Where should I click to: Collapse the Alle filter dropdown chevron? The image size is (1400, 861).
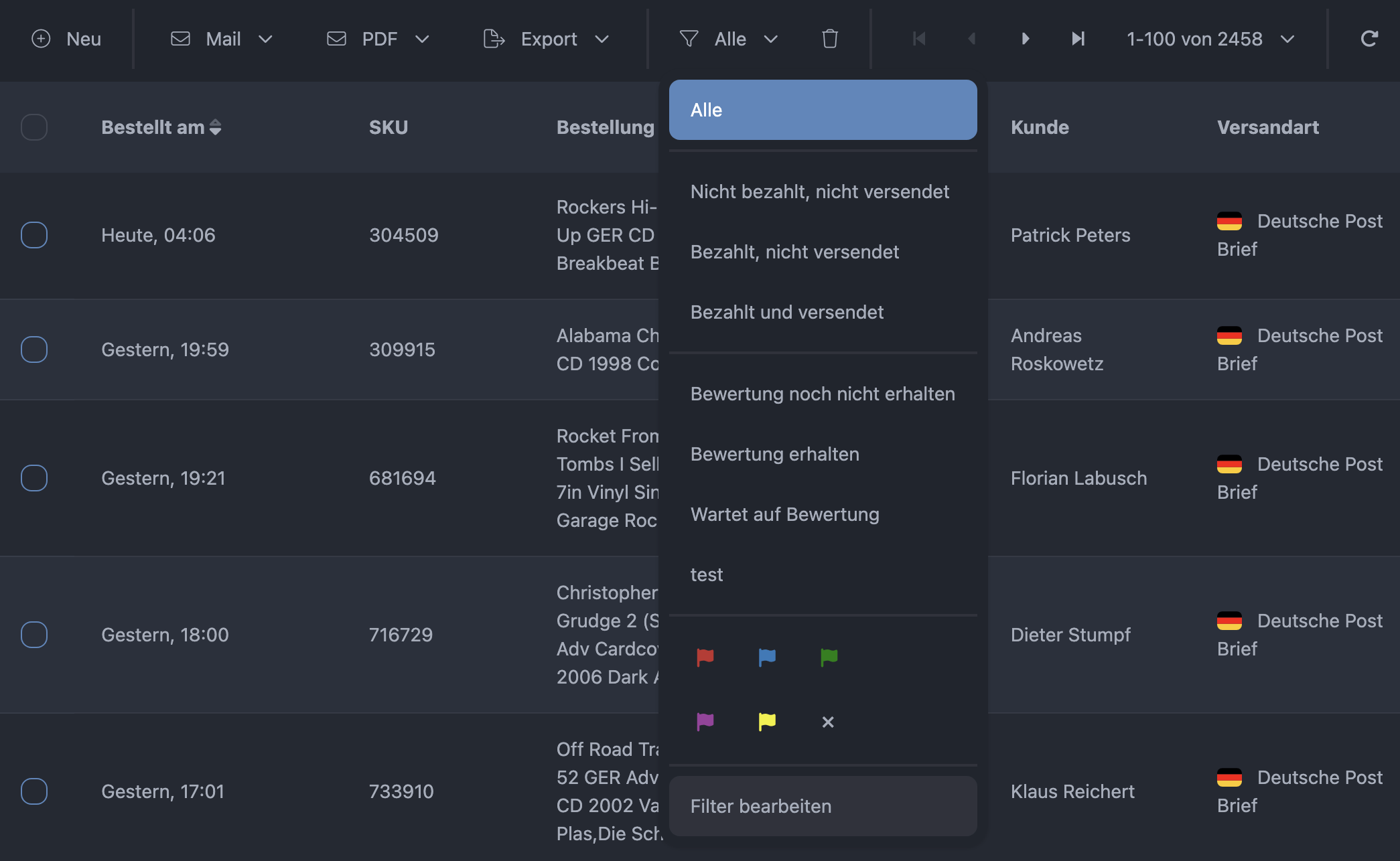pyautogui.click(x=771, y=39)
